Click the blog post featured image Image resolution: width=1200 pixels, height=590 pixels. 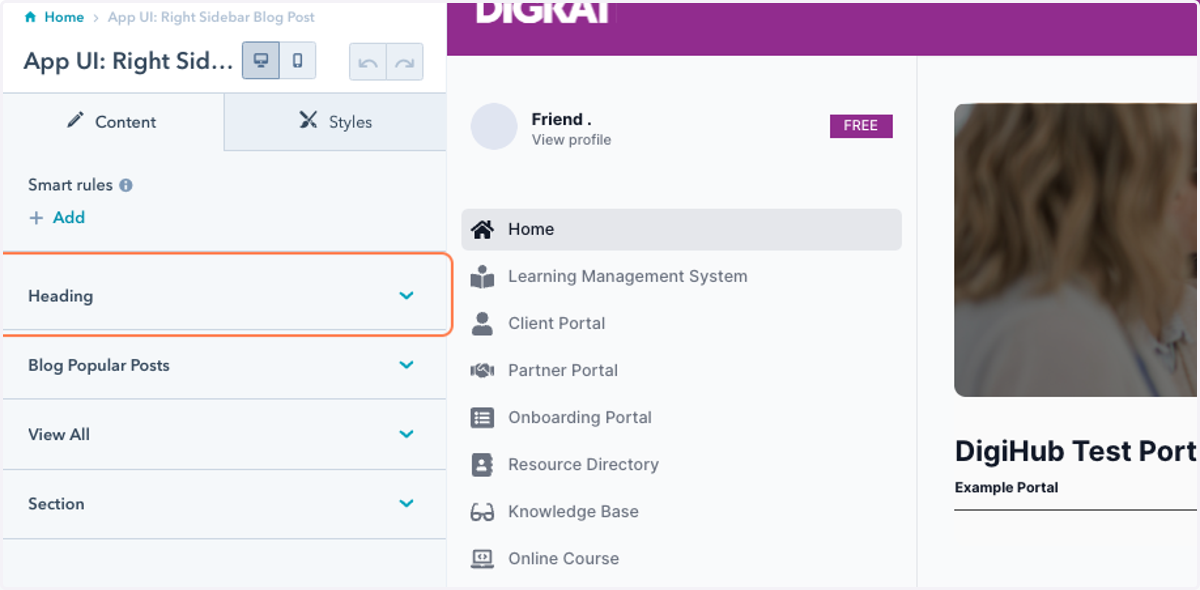coord(1076,250)
